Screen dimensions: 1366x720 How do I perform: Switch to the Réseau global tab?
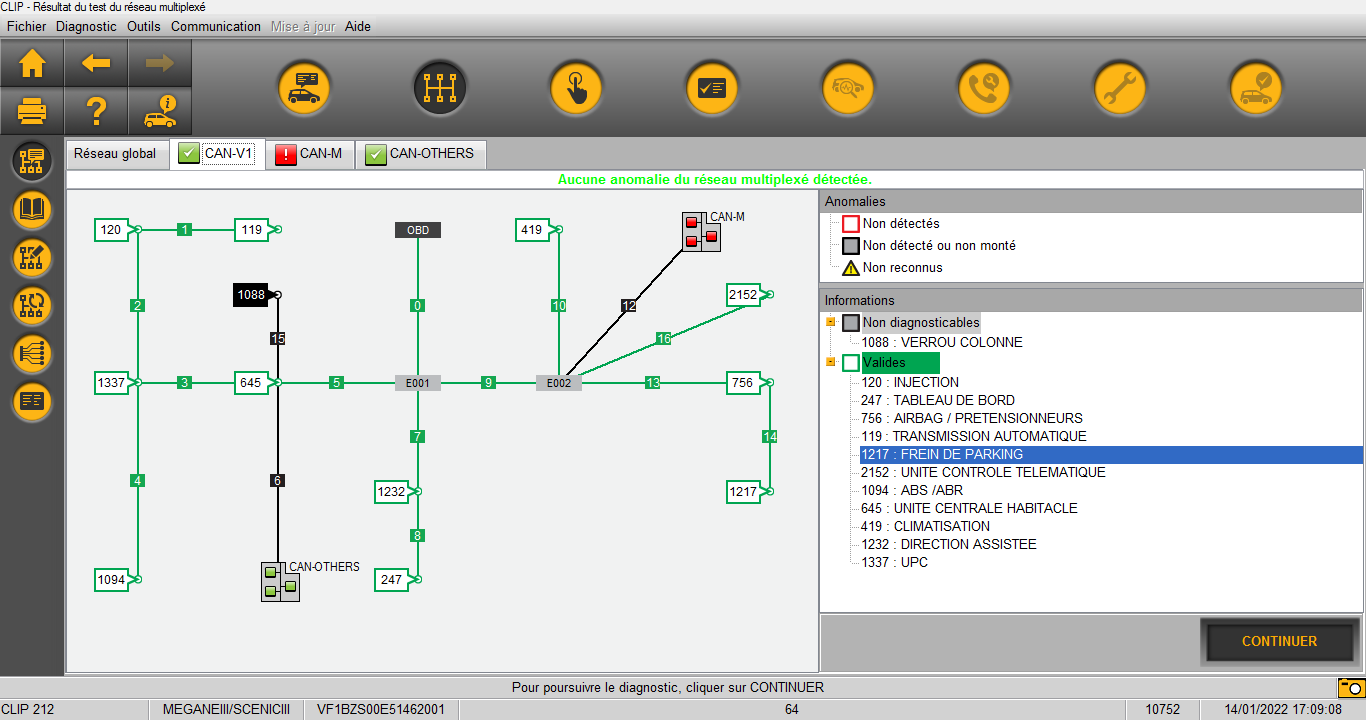(116, 154)
